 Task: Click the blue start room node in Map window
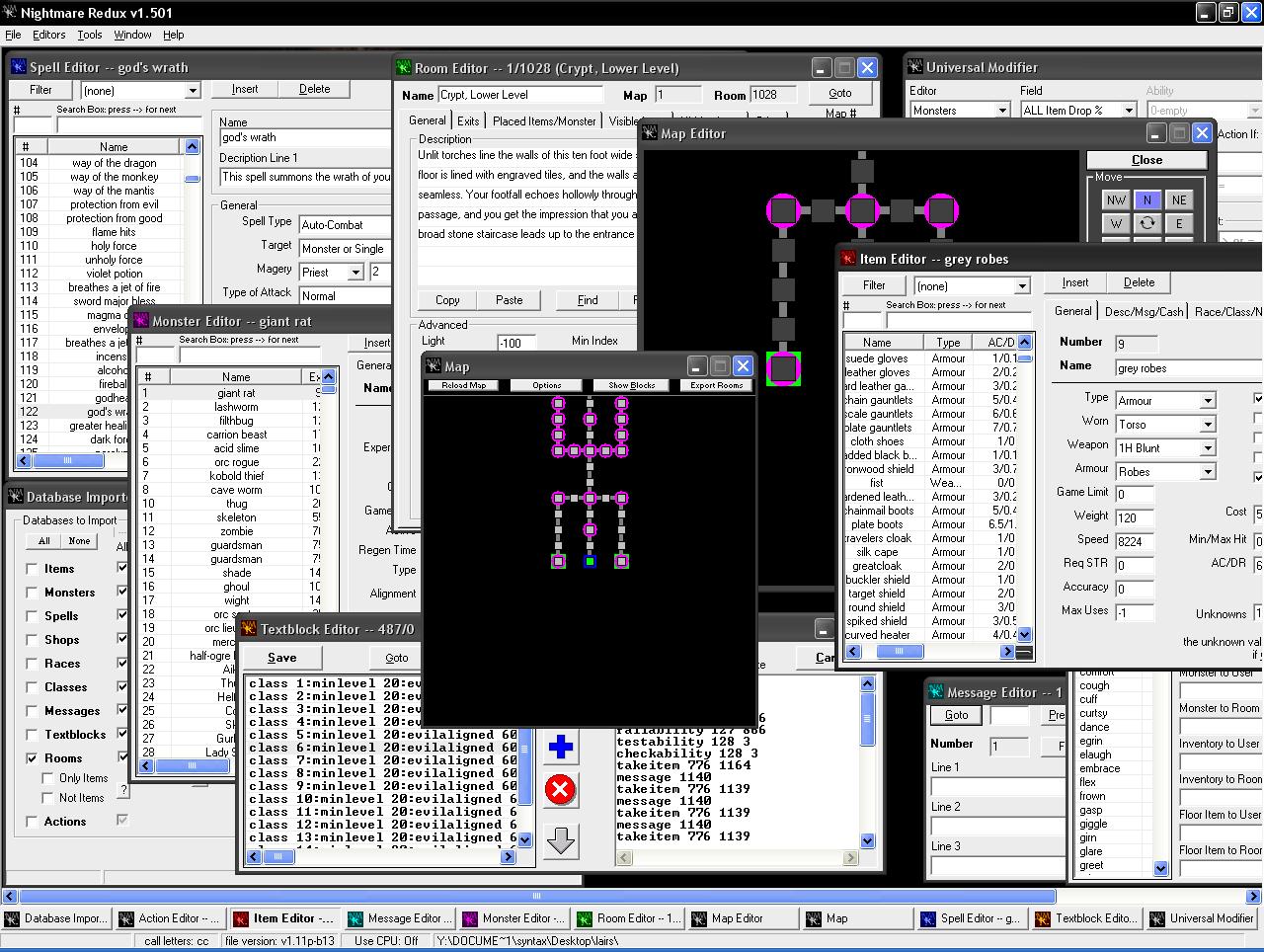[x=590, y=561]
